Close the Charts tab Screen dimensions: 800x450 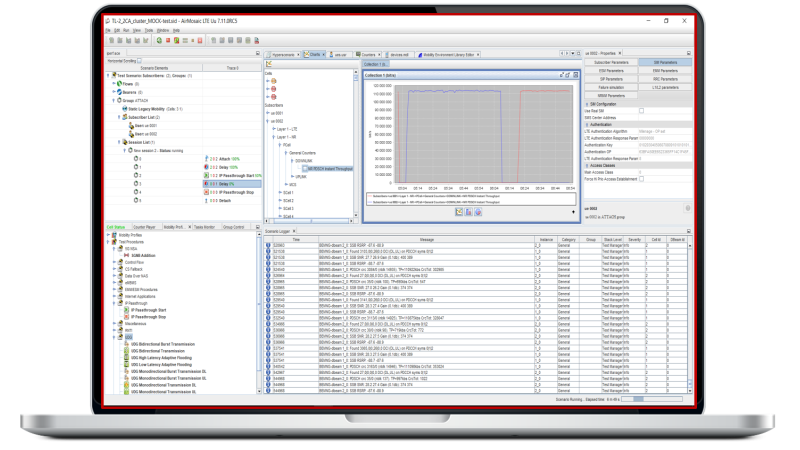coord(323,55)
